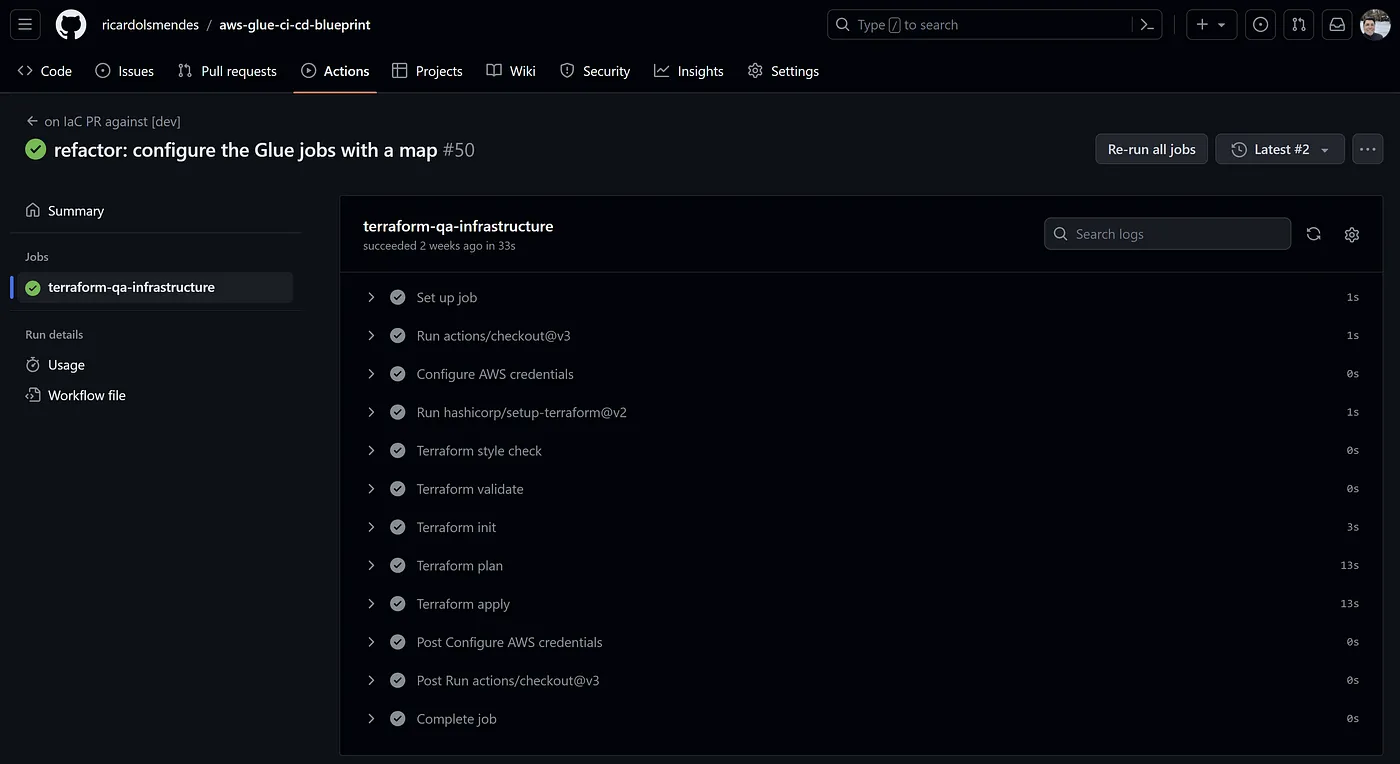Click the Set up job checkmark icon

point(398,297)
